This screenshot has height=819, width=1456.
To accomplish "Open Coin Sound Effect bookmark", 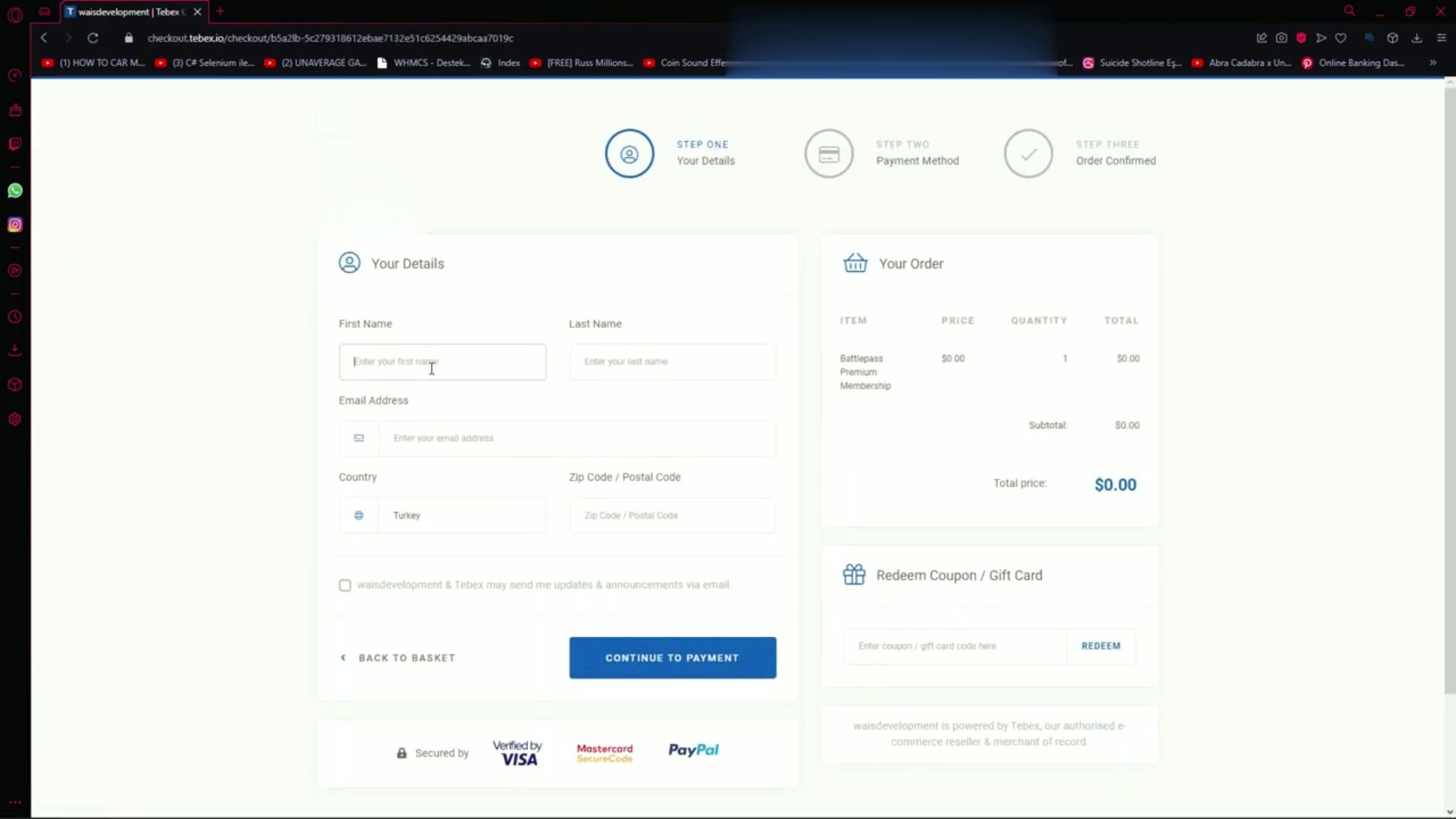I will click(686, 63).
